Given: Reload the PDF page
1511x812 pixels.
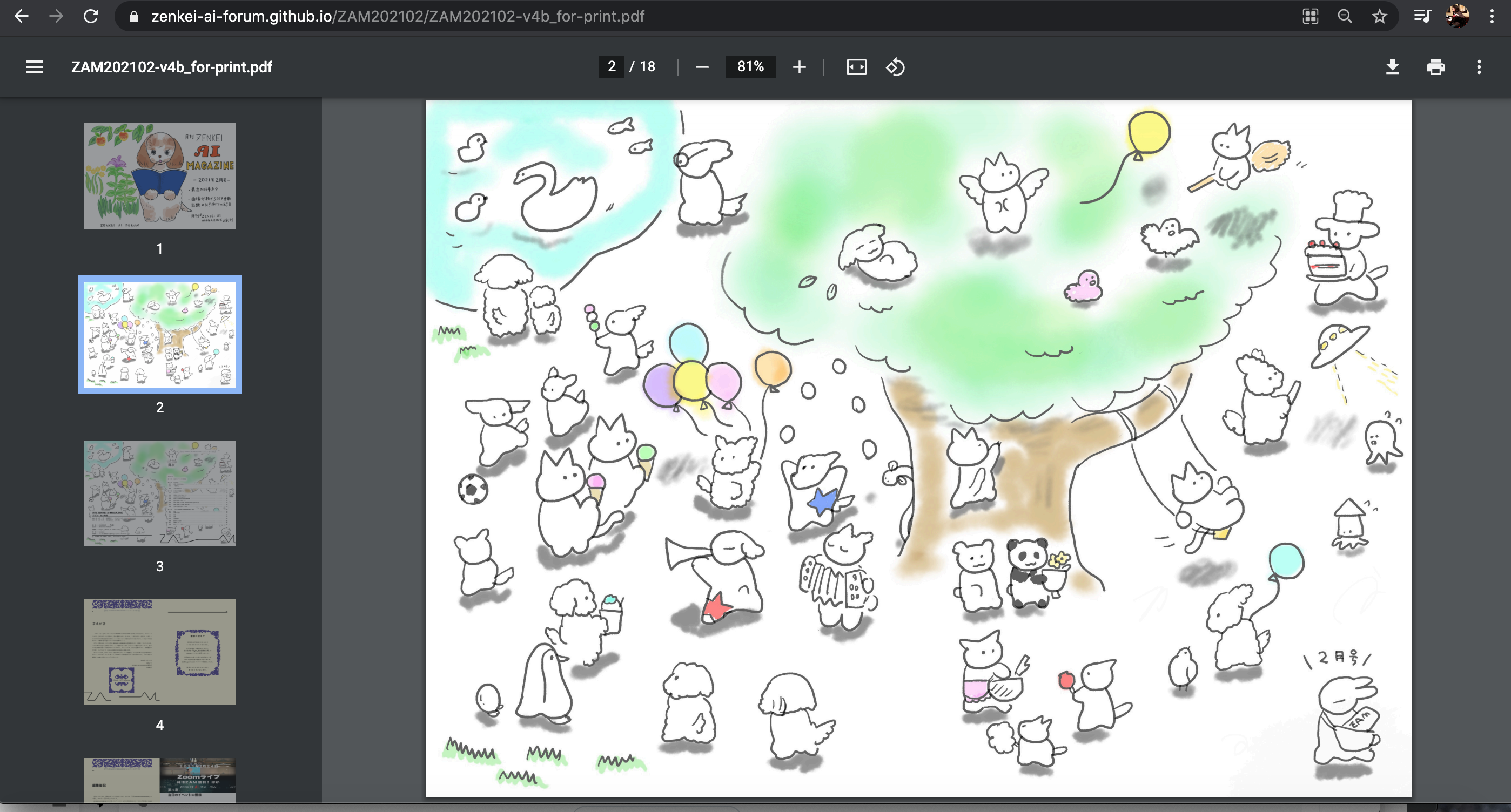Looking at the screenshot, I should pos(91,16).
